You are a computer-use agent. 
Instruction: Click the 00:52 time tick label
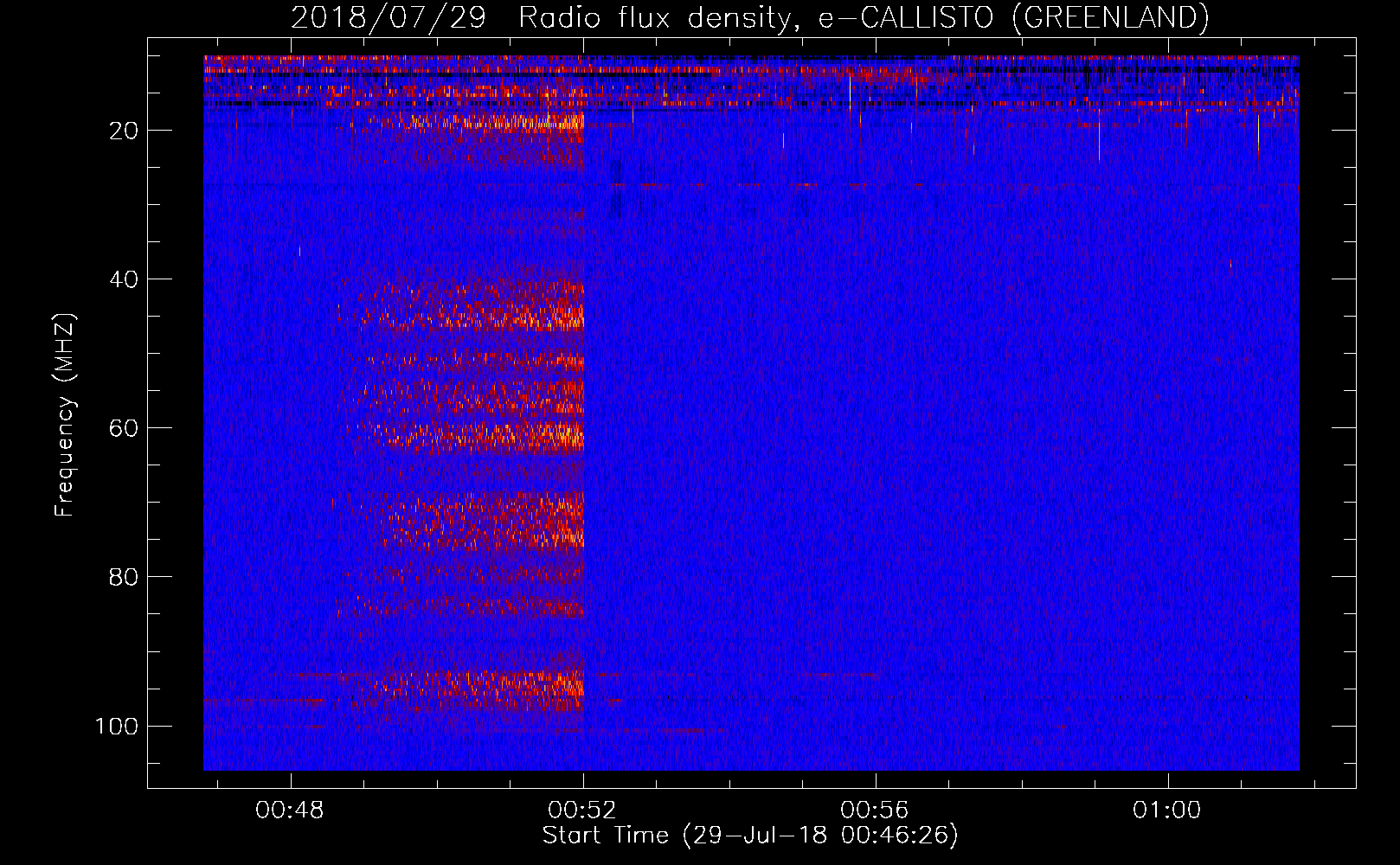coord(582,811)
